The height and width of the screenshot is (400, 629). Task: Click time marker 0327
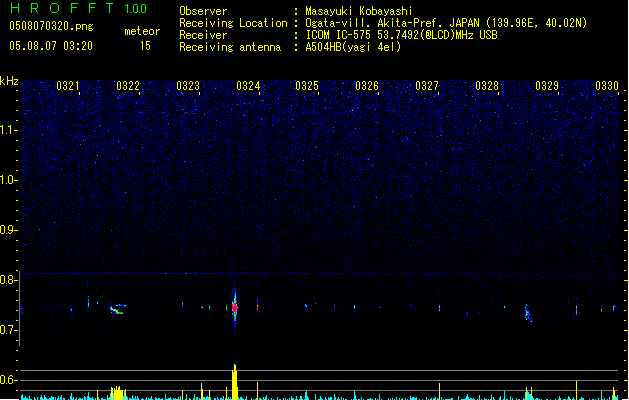427,85
